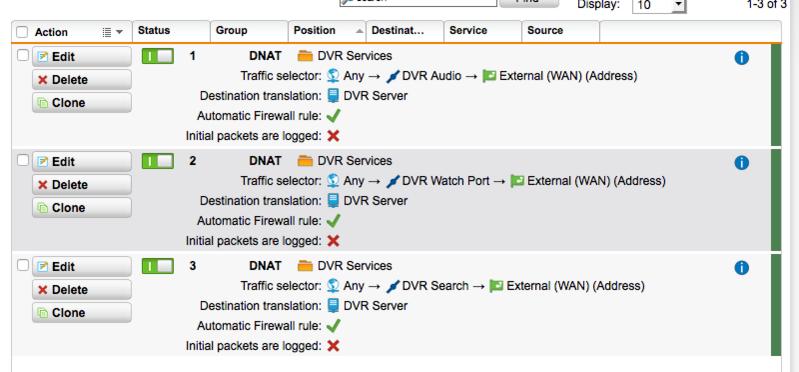Open the Action column list dropdown

click(x=113, y=32)
